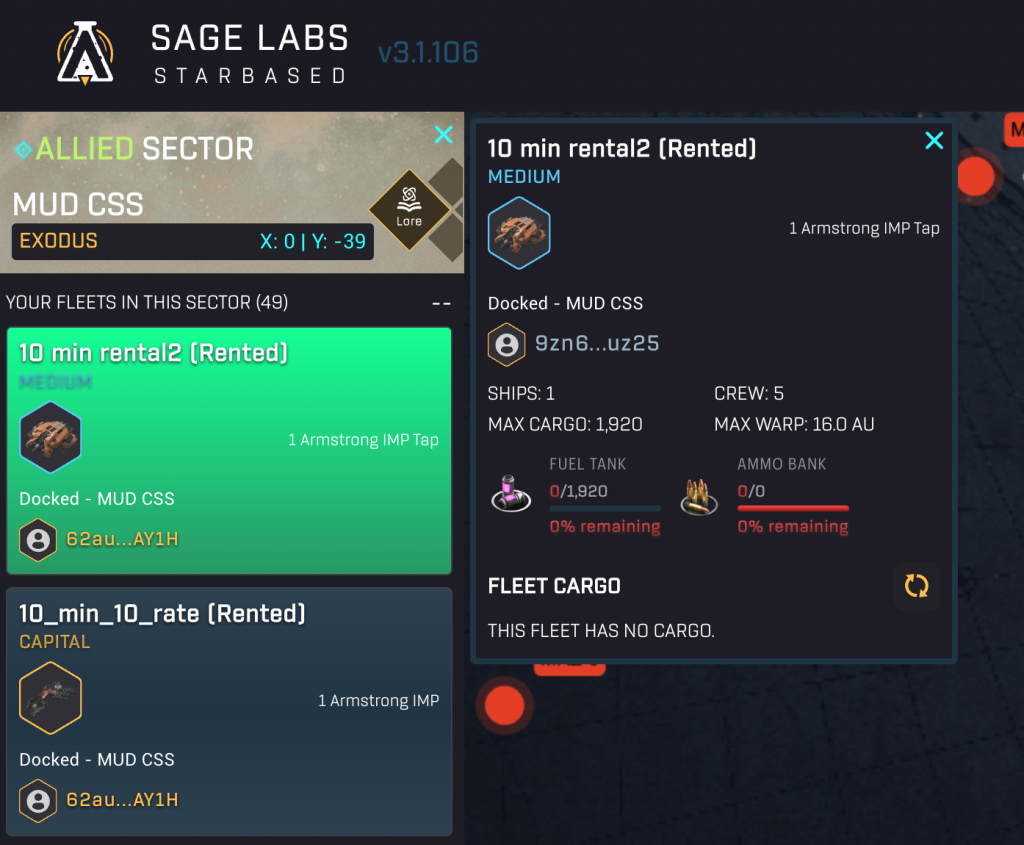Viewport: 1024px width, 845px height.
Task: Click the Ammo Bank bullets icon
Action: (701, 495)
